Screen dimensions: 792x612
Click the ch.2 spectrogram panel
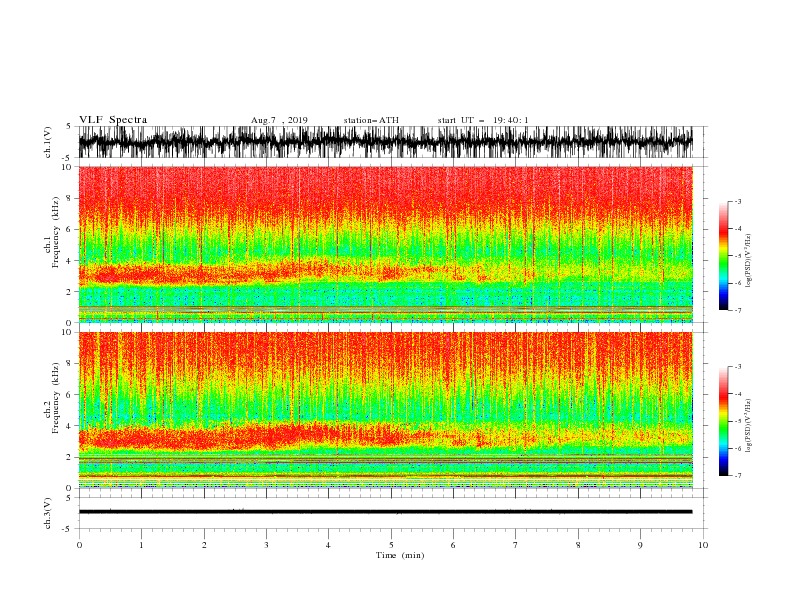click(x=385, y=410)
